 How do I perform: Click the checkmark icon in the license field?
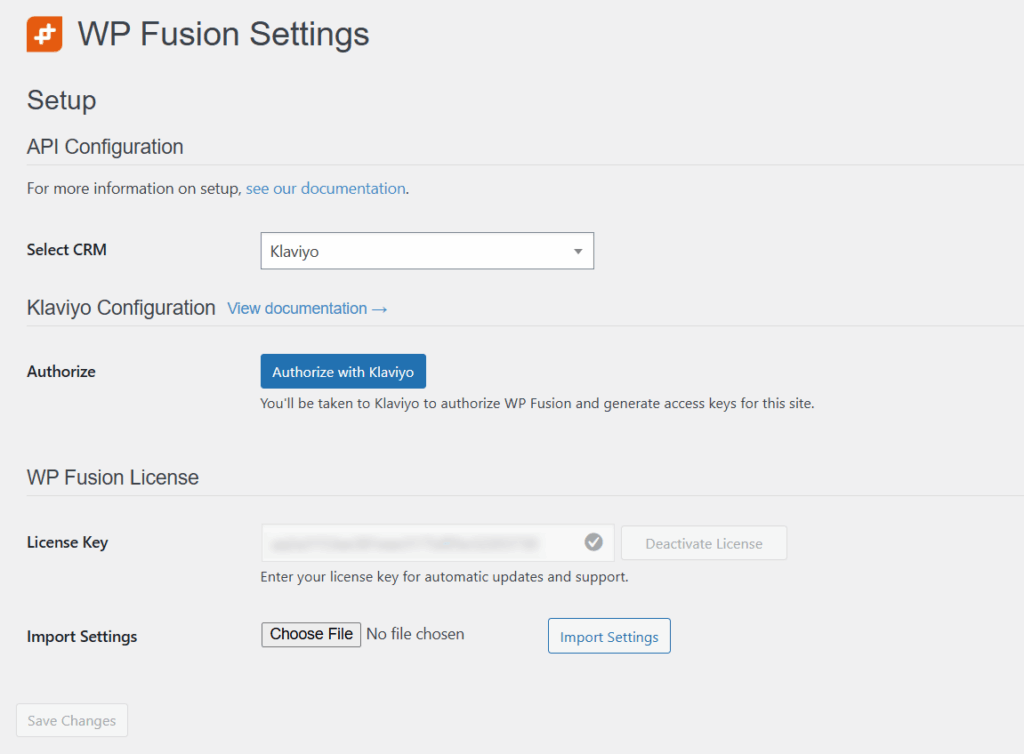tap(593, 542)
